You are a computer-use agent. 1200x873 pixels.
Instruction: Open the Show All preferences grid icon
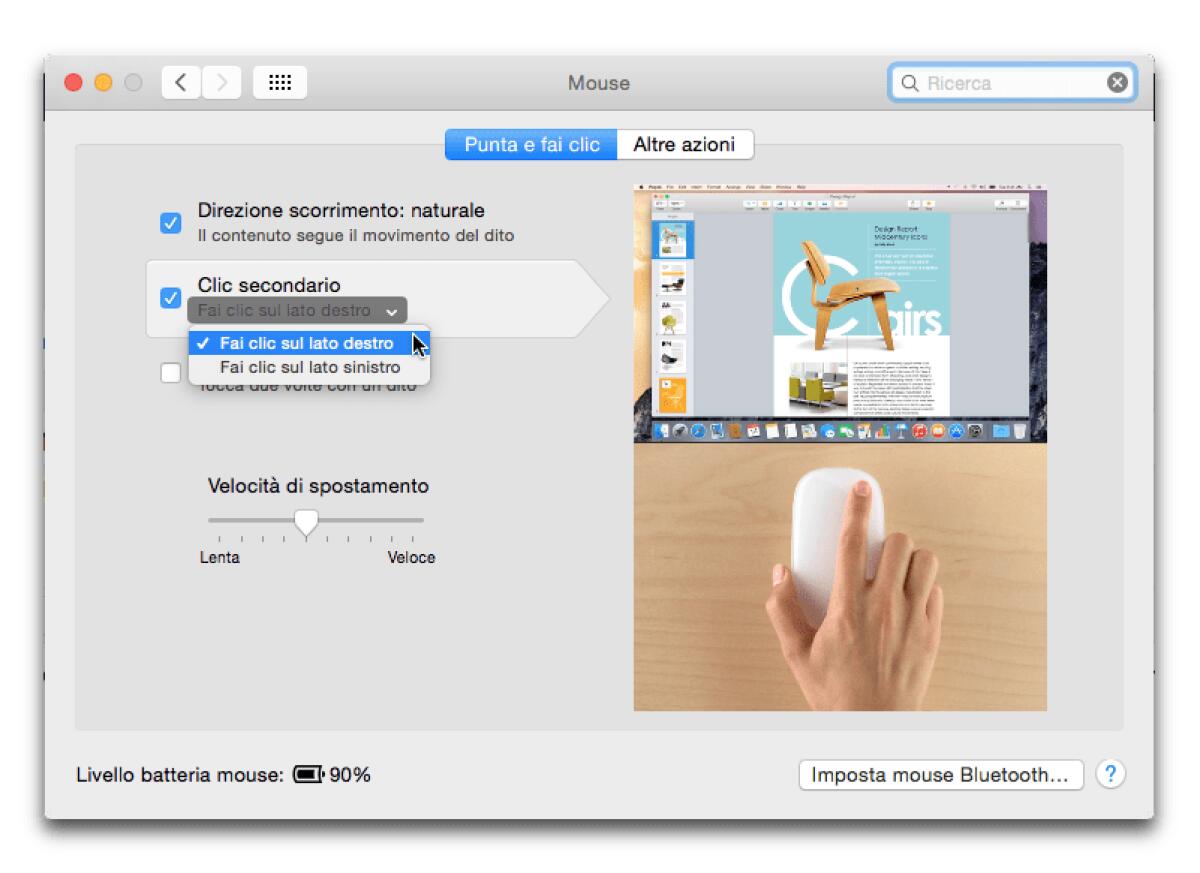click(280, 82)
